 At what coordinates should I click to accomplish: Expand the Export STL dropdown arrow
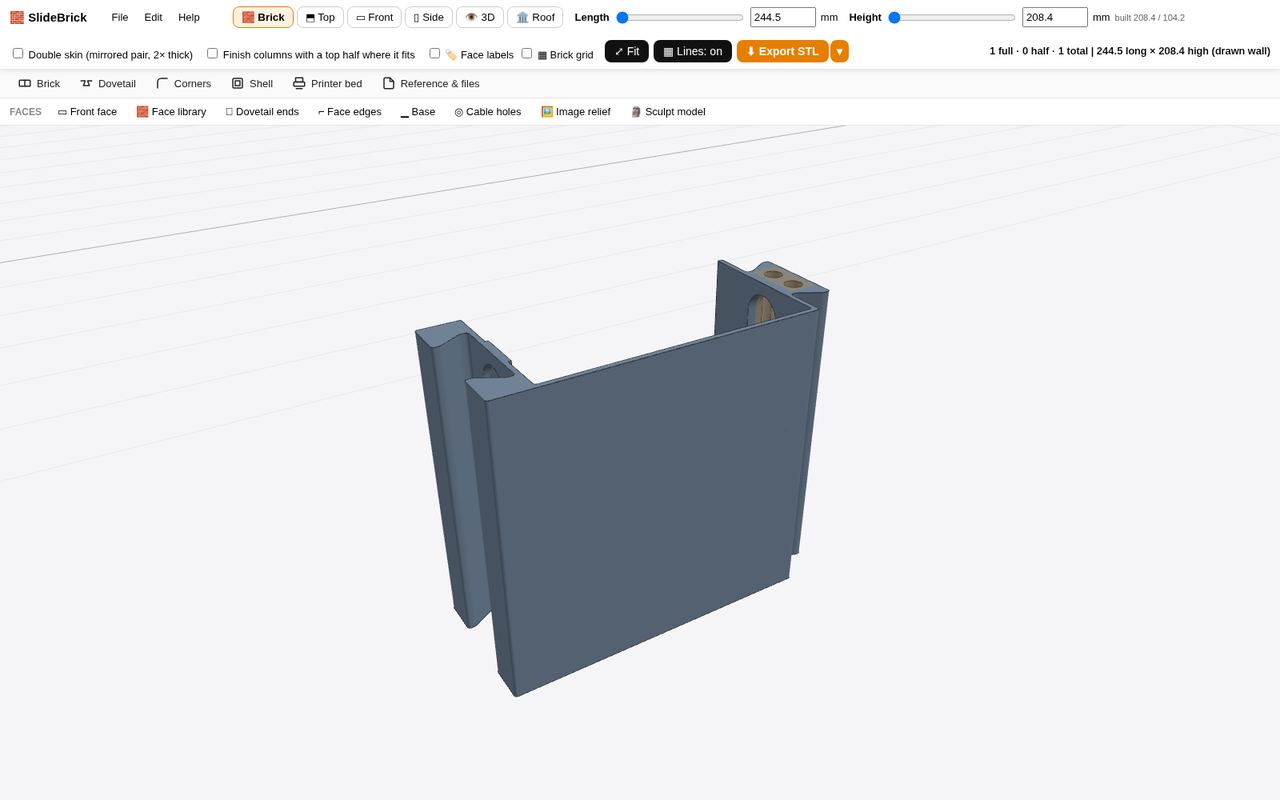tap(839, 51)
